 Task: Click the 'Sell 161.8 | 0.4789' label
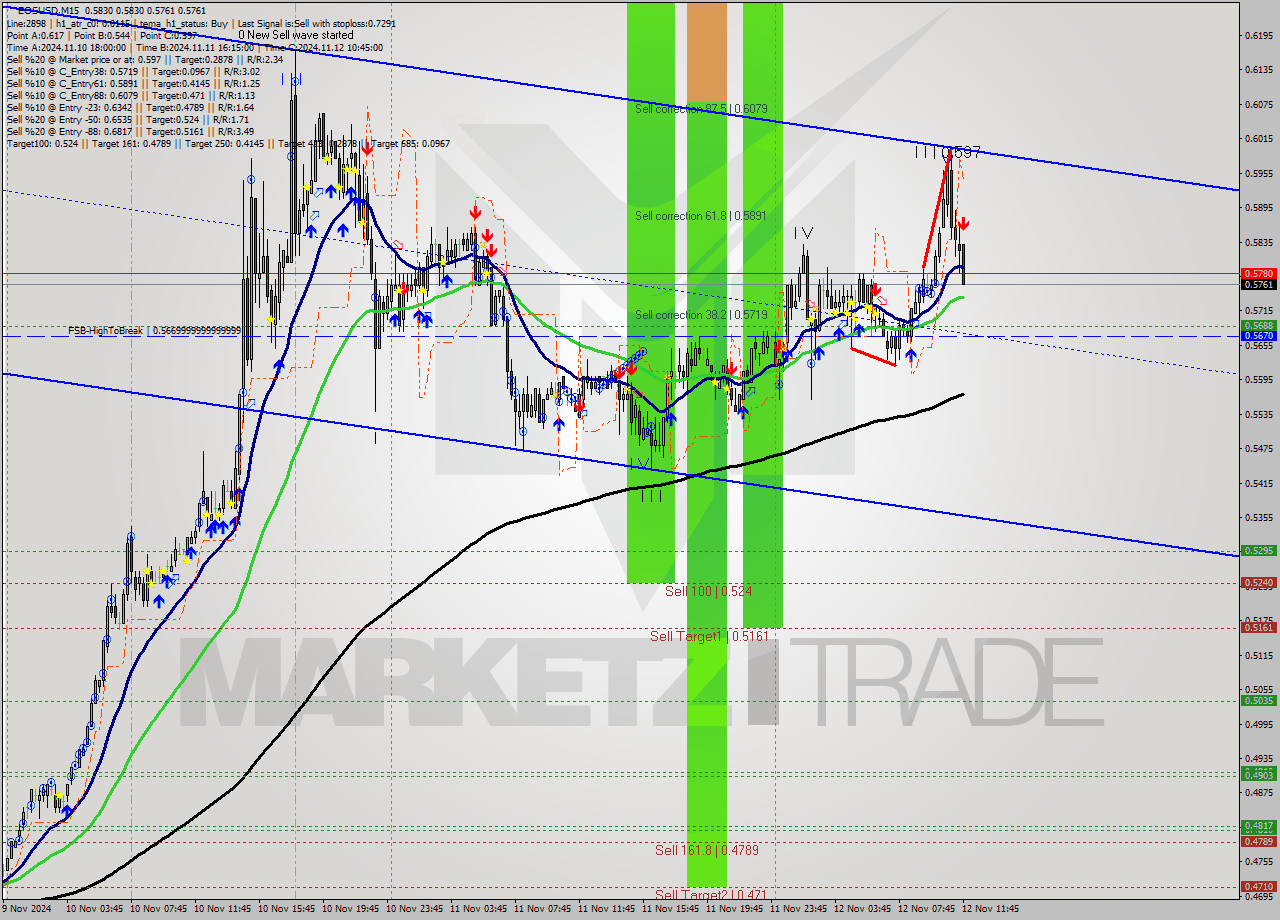pyautogui.click(x=707, y=850)
